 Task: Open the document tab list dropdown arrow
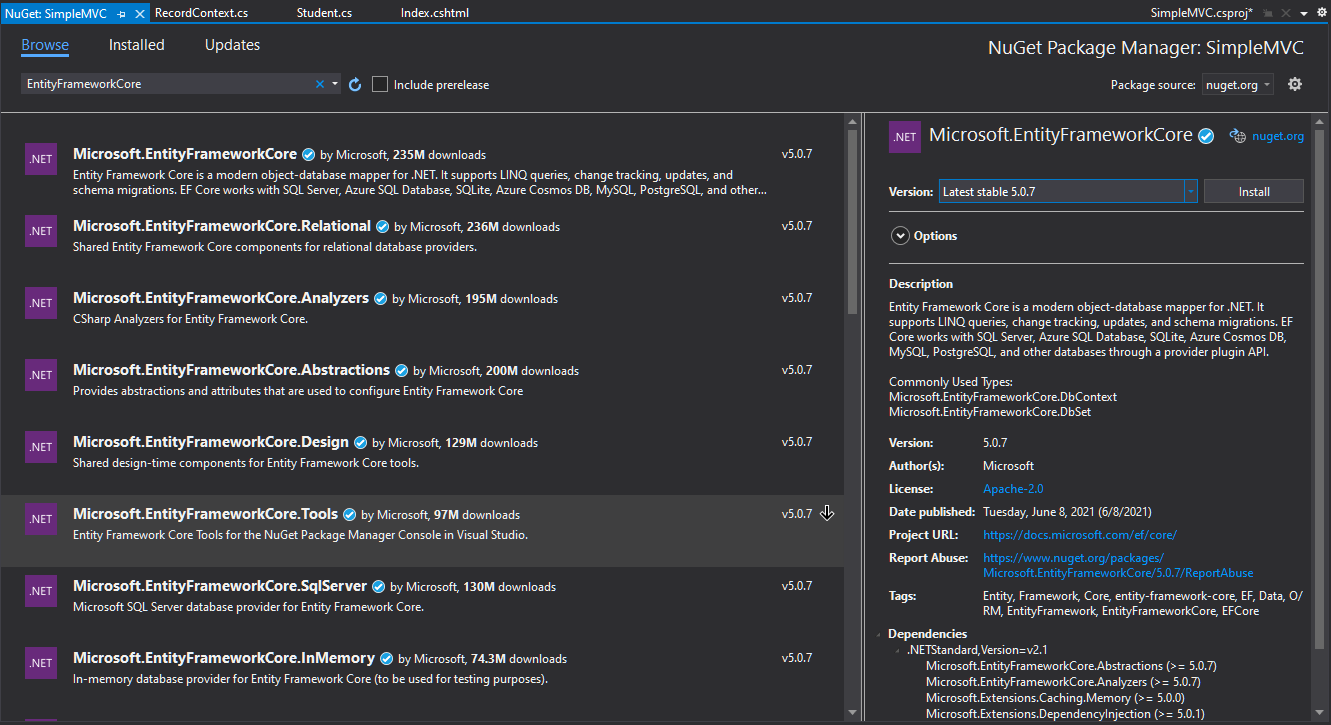[x=1305, y=13]
